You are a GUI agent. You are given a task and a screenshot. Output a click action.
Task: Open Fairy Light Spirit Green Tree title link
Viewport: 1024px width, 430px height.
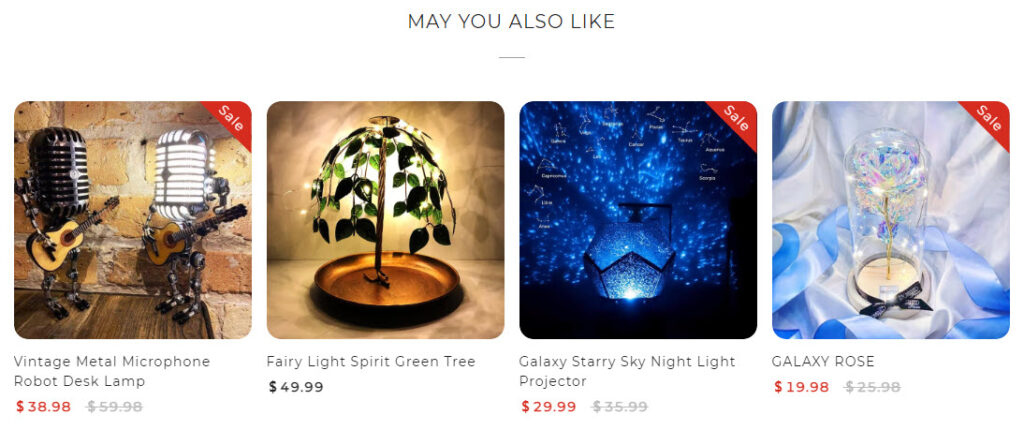tap(371, 361)
